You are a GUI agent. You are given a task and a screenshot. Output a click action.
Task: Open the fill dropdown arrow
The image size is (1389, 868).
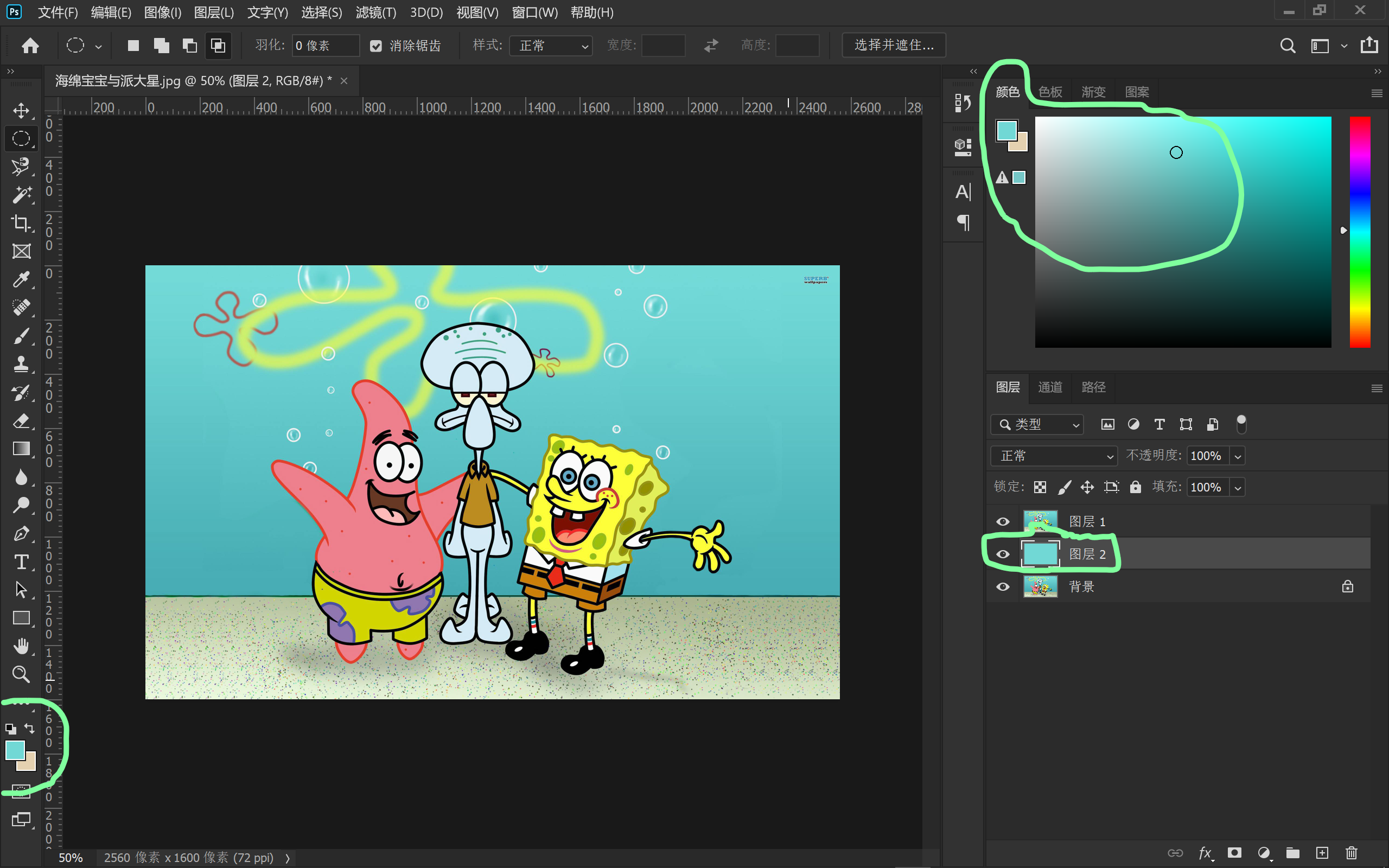click(x=1238, y=488)
